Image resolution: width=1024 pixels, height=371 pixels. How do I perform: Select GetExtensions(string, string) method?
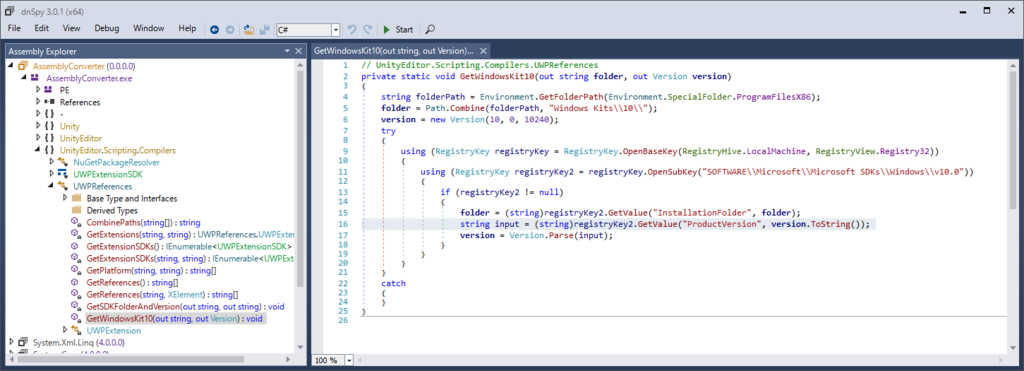(191, 234)
